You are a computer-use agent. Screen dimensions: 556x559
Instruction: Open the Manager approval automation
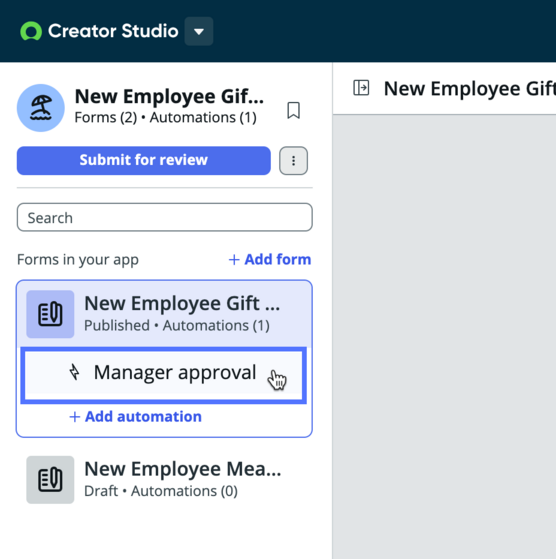pyautogui.click(x=164, y=375)
